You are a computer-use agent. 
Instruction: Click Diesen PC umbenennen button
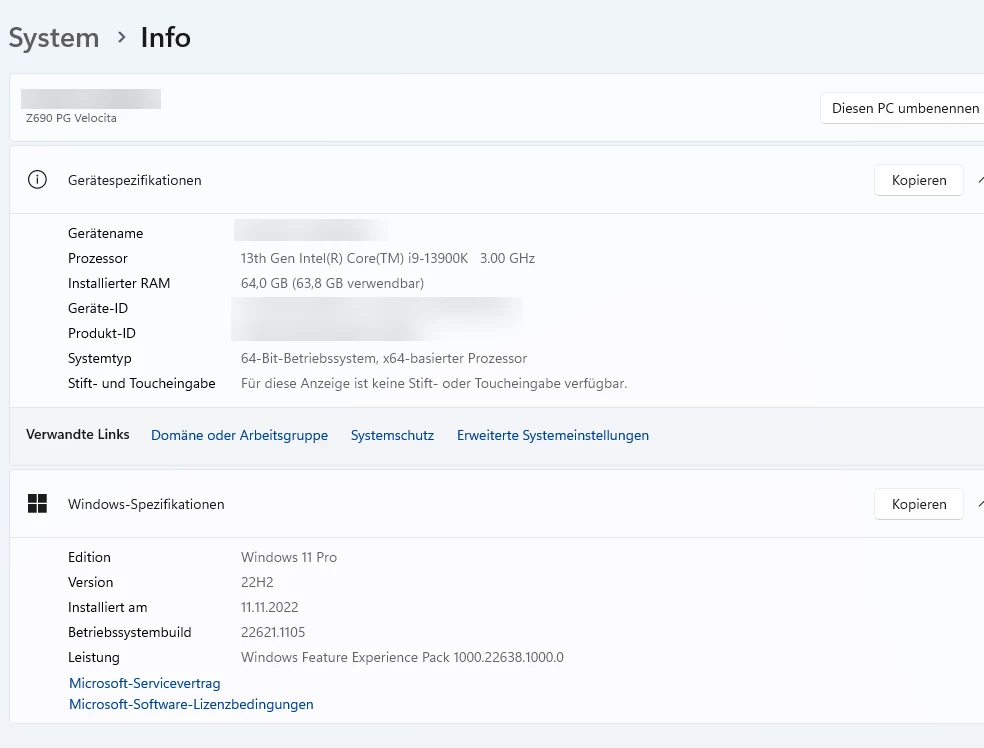[x=902, y=108]
